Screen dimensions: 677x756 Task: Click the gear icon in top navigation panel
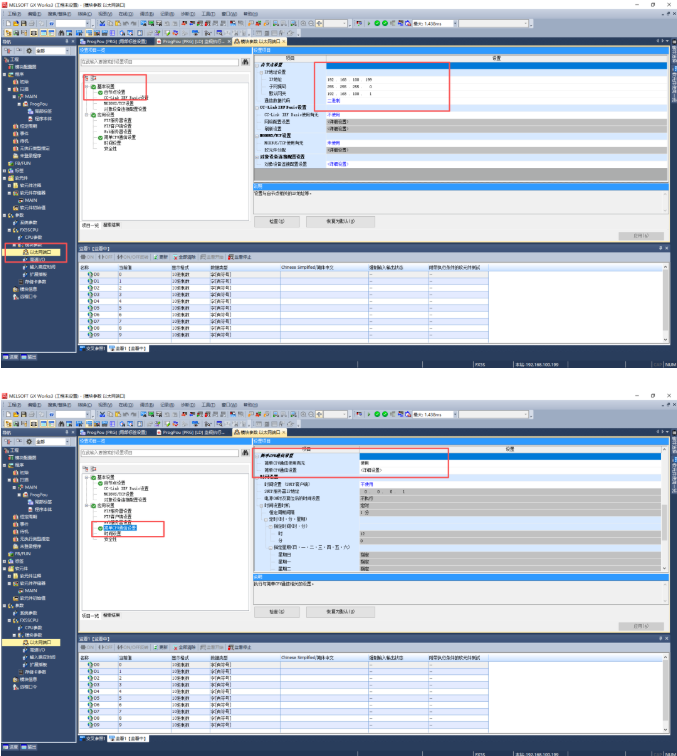pyautogui.click(x=28, y=49)
